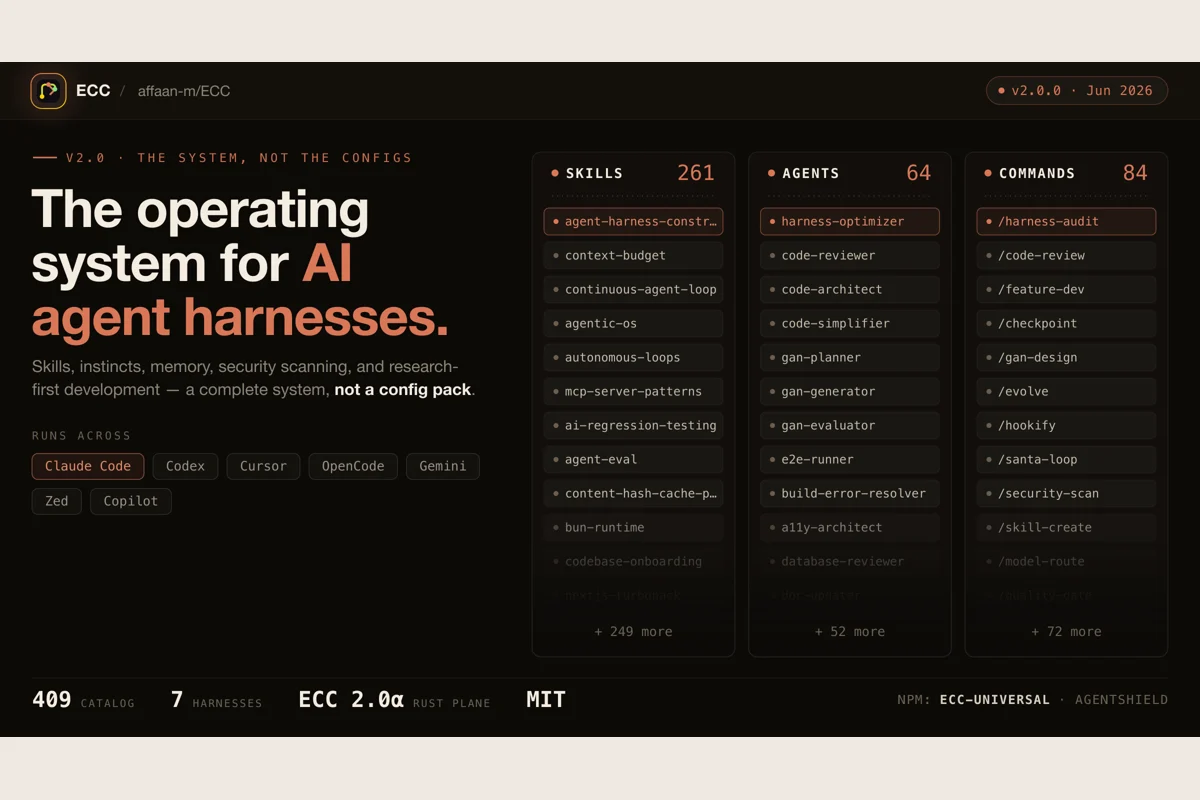
Task: Select the Copilot harness chip
Action: pyautogui.click(x=131, y=501)
